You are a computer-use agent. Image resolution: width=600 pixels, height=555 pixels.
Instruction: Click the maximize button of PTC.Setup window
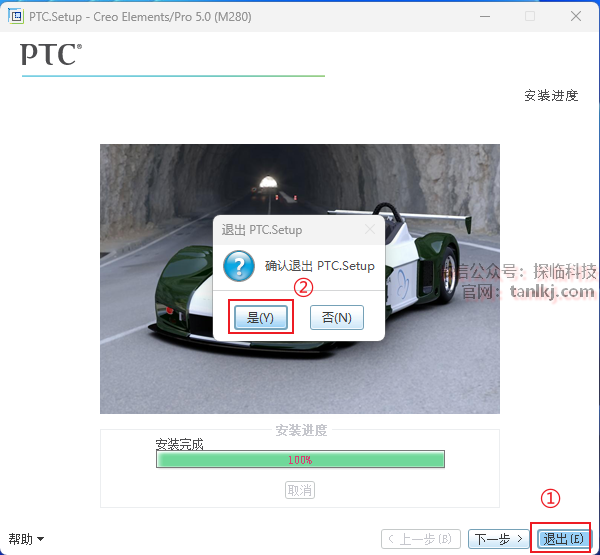[530, 16]
